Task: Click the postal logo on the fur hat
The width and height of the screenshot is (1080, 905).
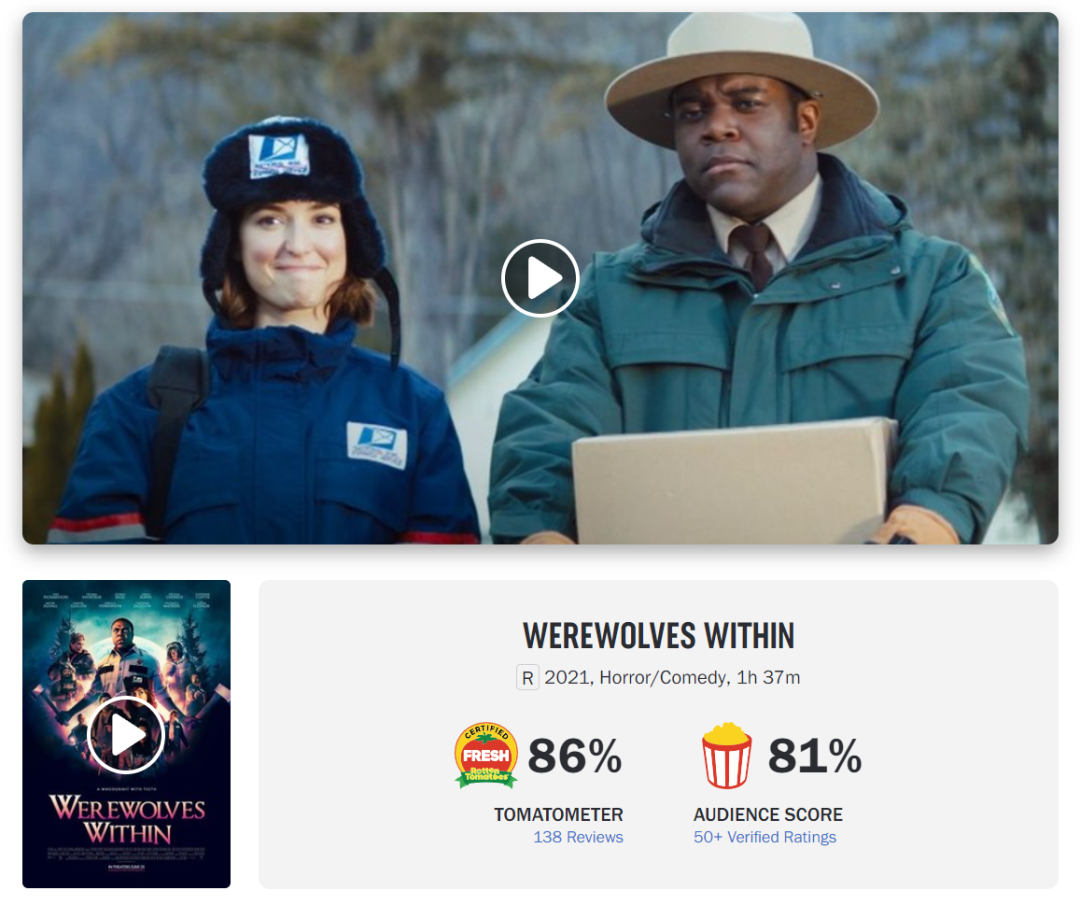Action: [x=279, y=156]
